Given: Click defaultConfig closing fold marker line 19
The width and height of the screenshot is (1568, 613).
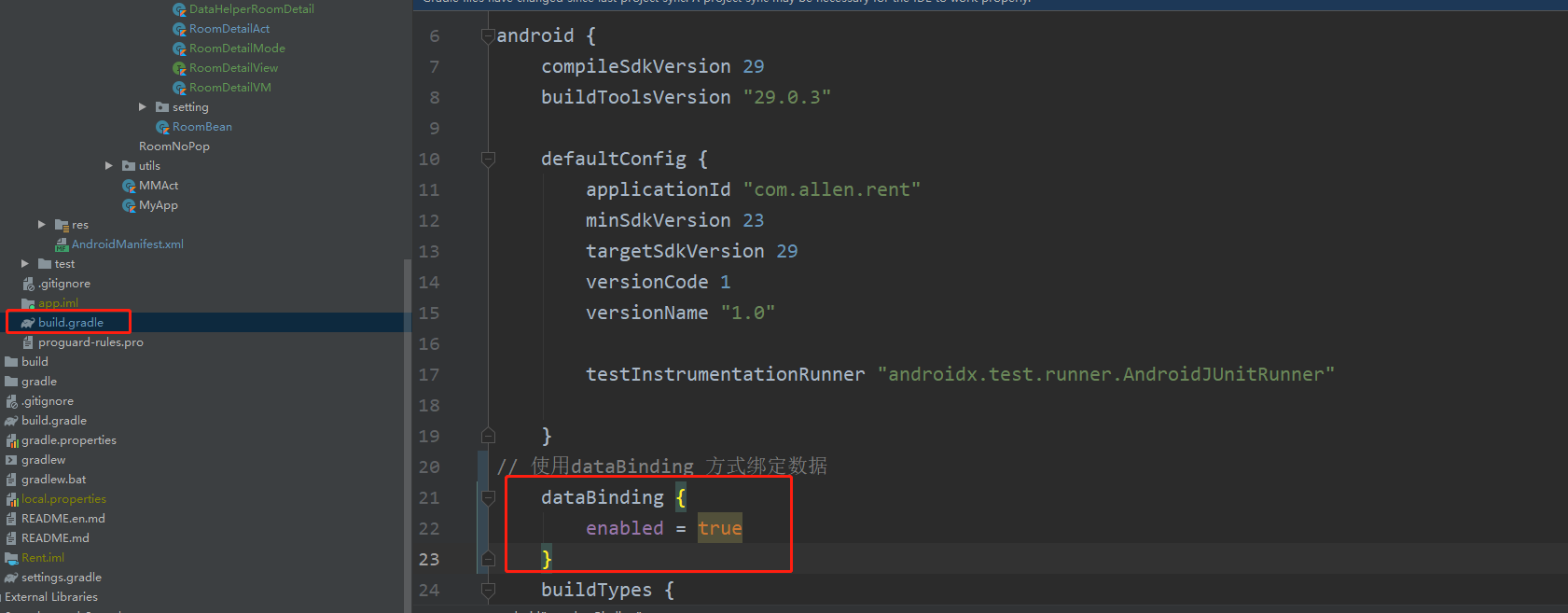Looking at the screenshot, I should (x=488, y=436).
